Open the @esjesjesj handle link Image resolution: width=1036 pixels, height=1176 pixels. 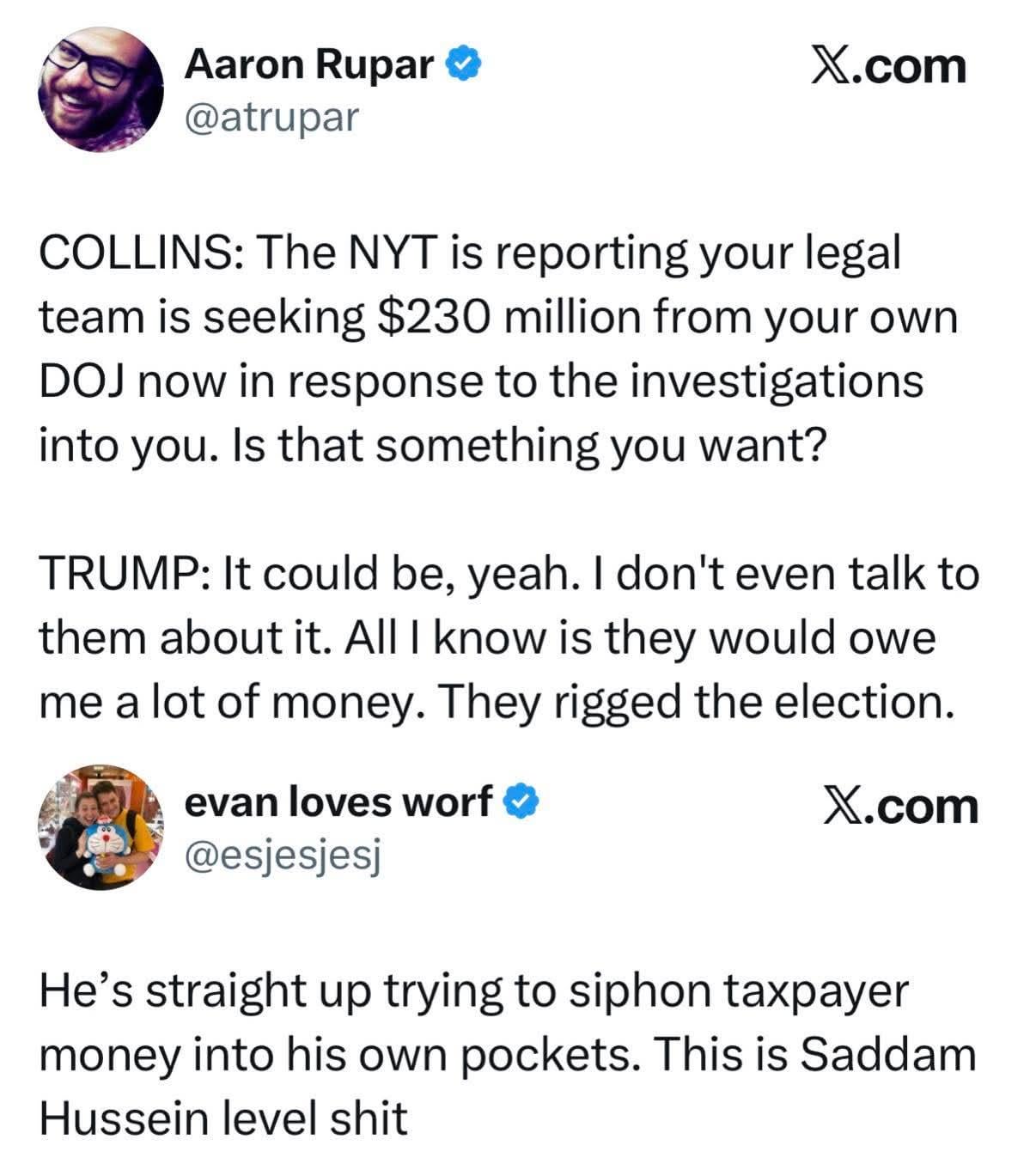click(x=283, y=854)
